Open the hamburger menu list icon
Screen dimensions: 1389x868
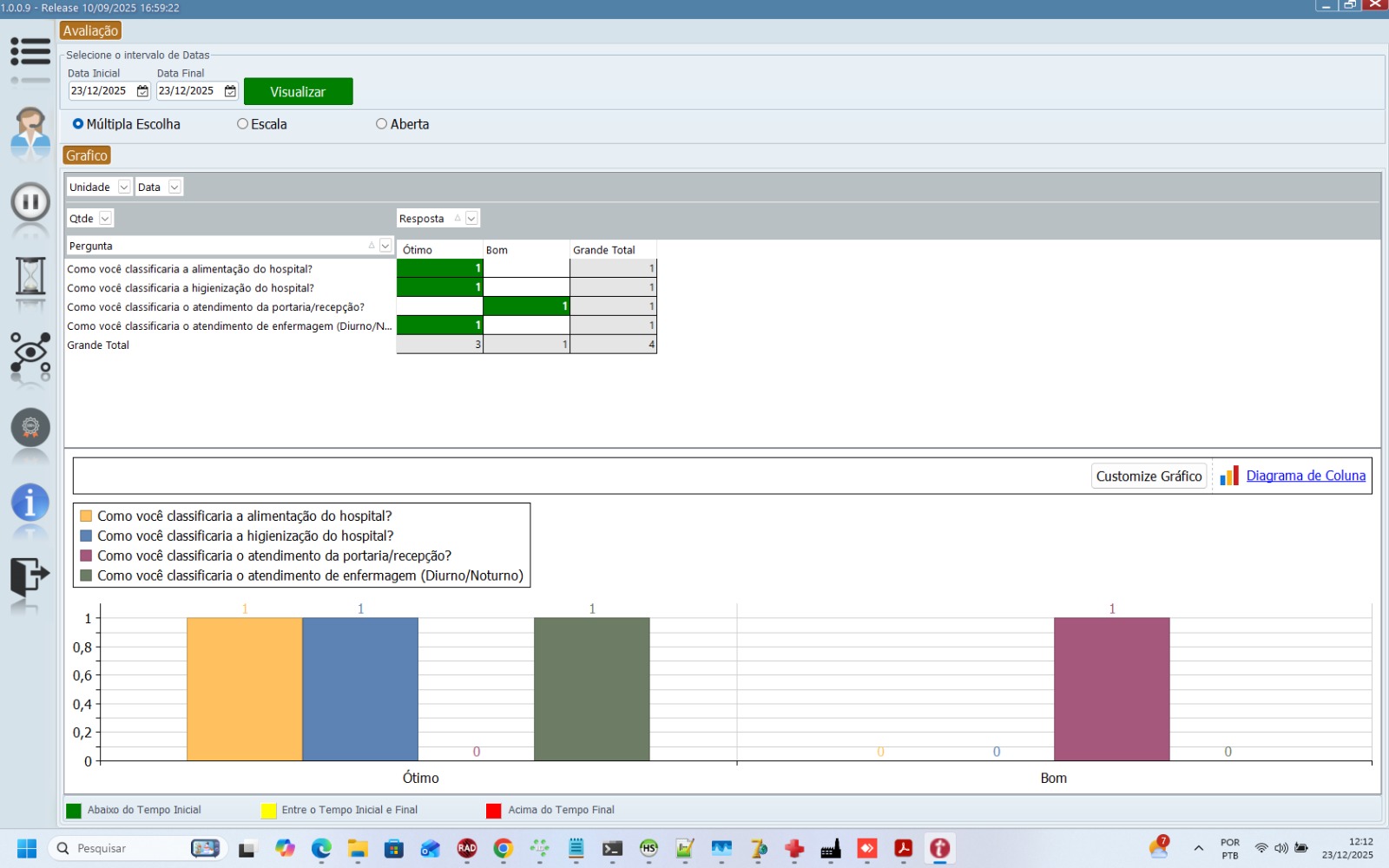coord(30,52)
